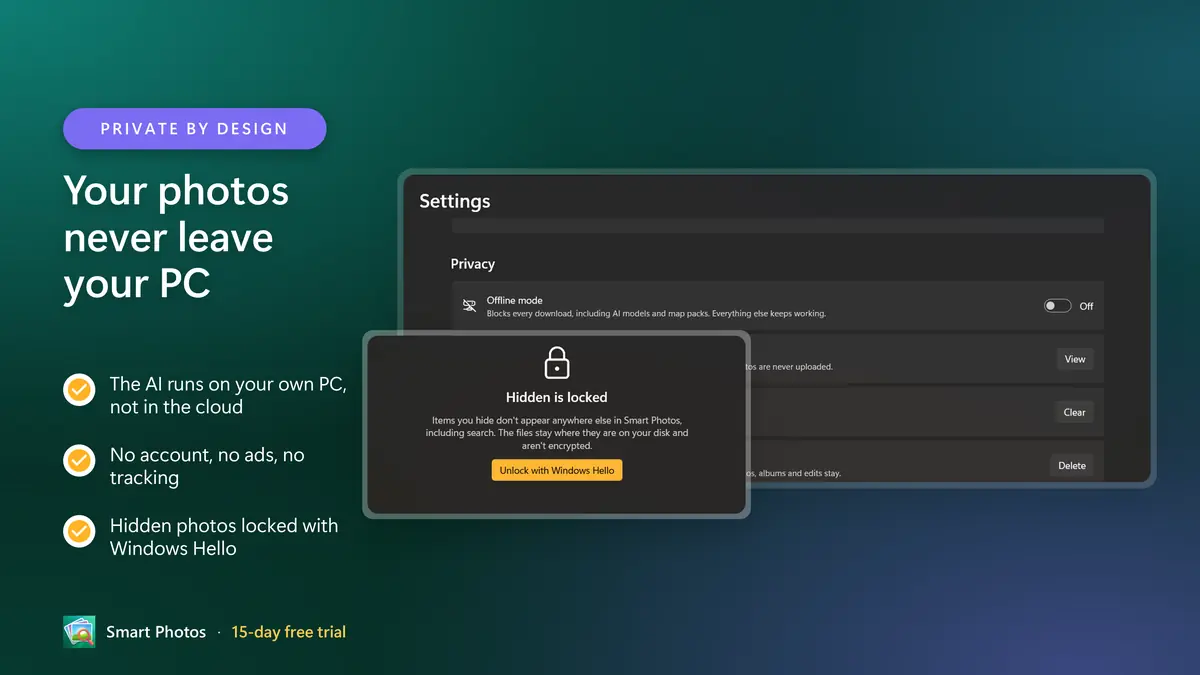Toggle the Offline mode switch
This screenshot has height=675, width=1200.
point(1057,306)
